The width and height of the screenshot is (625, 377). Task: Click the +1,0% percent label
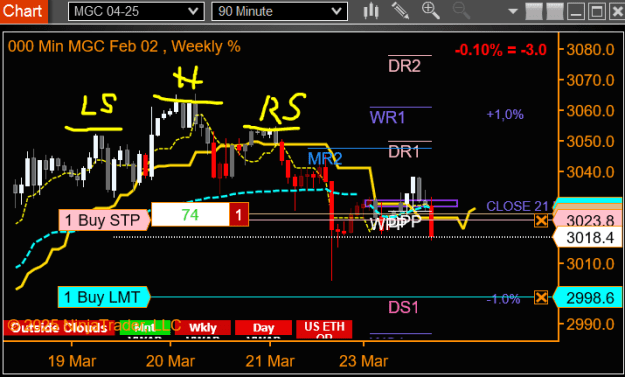(505, 115)
